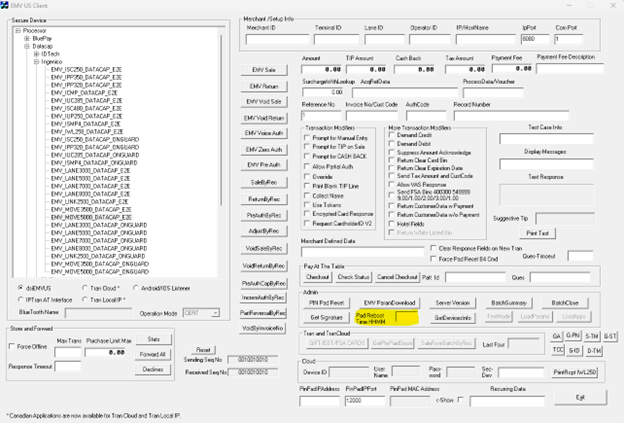Focus the Amount input field
This screenshot has height=423, width=624.
(x=322, y=69)
